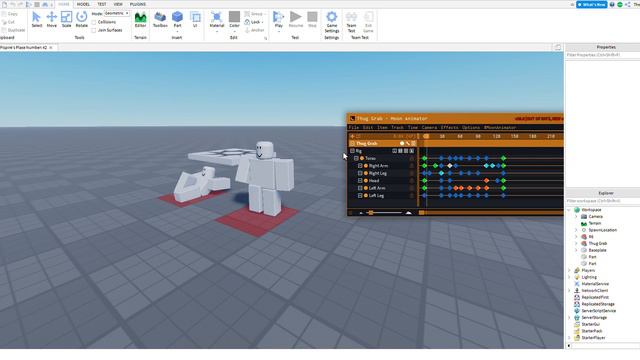The width and height of the screenshot is (640, 360).
Task: Expand the R6 model node
Action: point(576,237)
